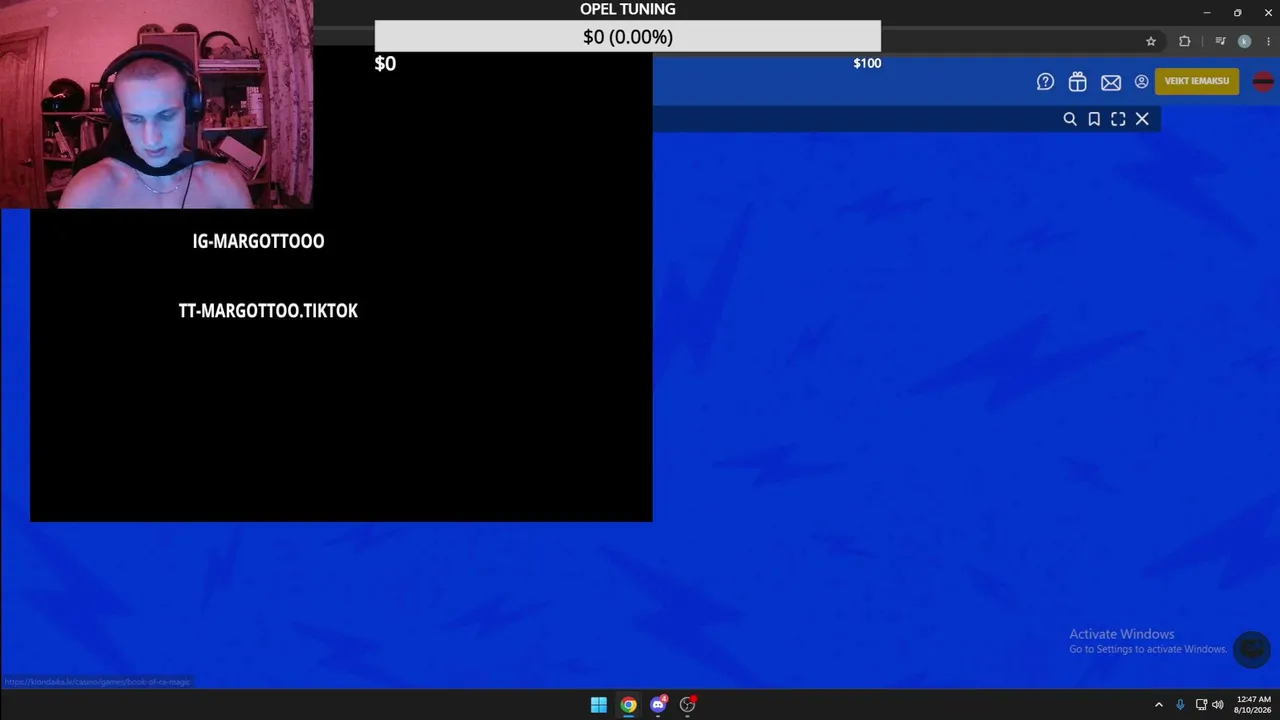Open the help chat question icon
Image resolution: width=1280 pixels, height=720 pixels.
point(1045,82)
